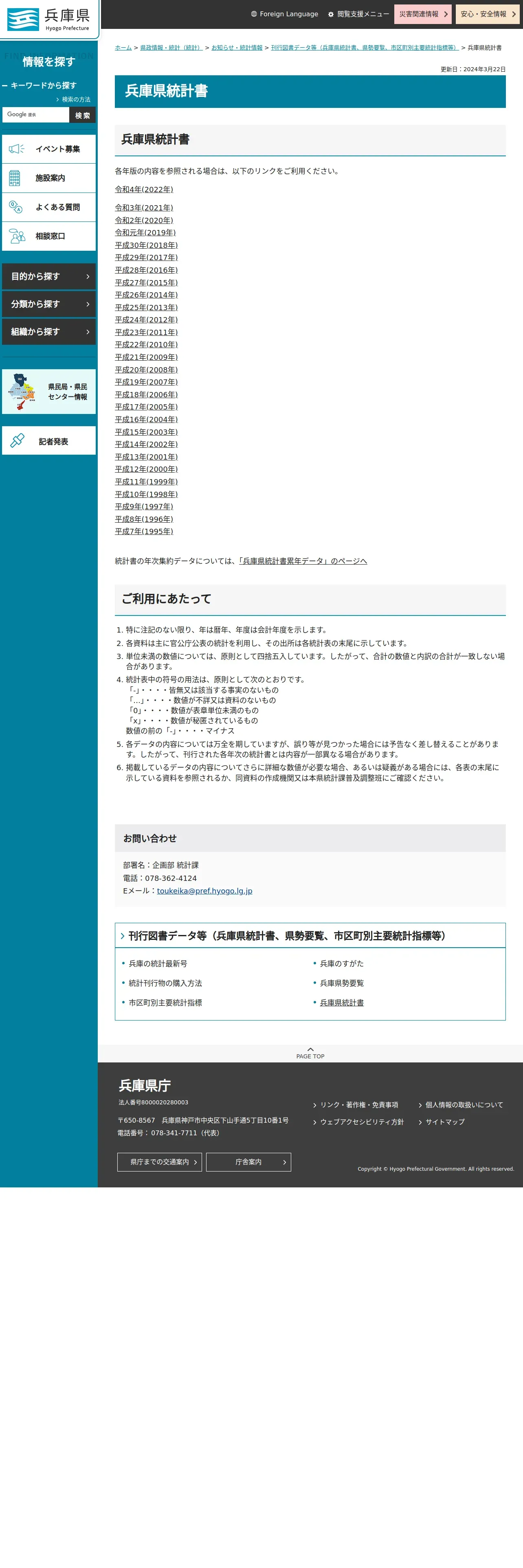
Task: Open ウェブアクセシビリティ方針 footer link
Action: (x=362, y=1122)
